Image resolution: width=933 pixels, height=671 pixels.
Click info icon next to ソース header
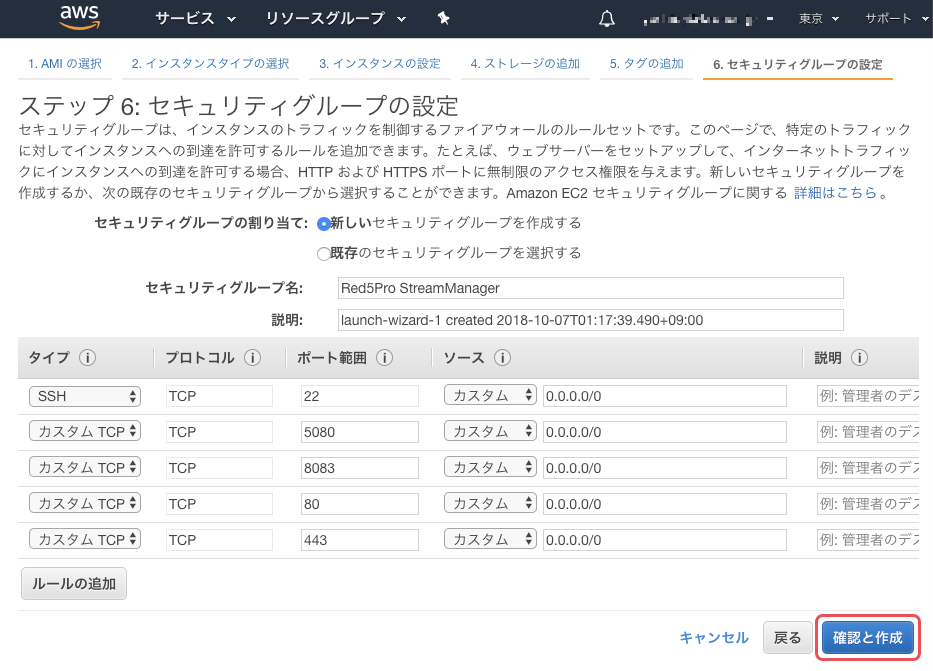click(503, 358)
